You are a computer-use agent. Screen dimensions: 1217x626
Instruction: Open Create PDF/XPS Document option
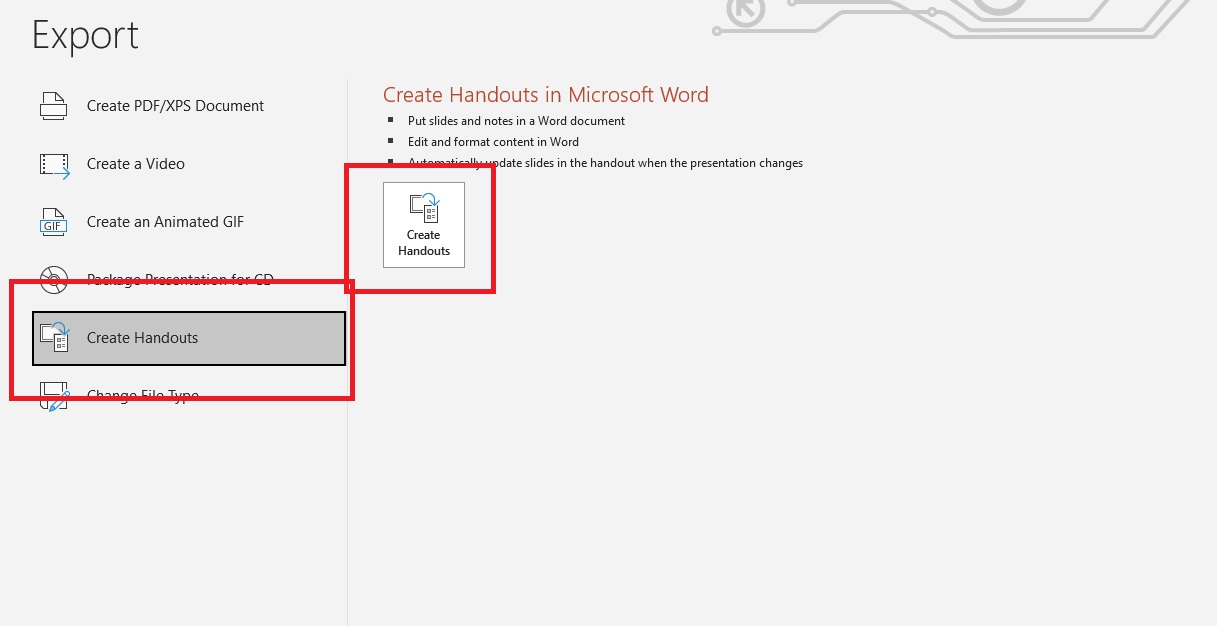point(176,105)
